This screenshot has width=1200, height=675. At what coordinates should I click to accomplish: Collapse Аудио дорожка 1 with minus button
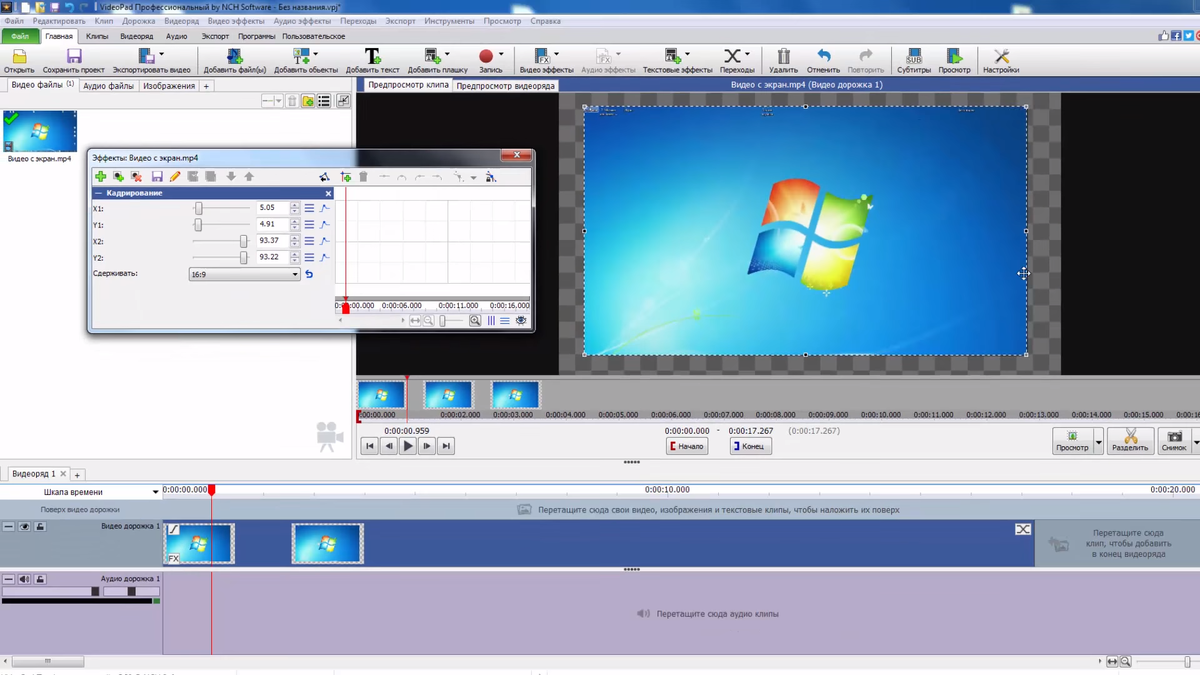(x=8, y=579)
